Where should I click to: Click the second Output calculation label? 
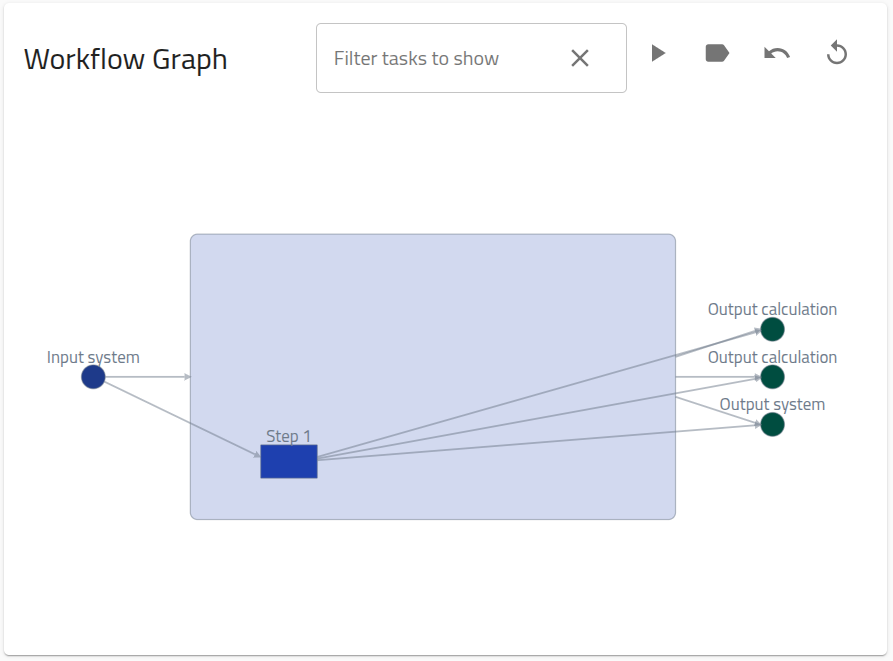[773, 357]
